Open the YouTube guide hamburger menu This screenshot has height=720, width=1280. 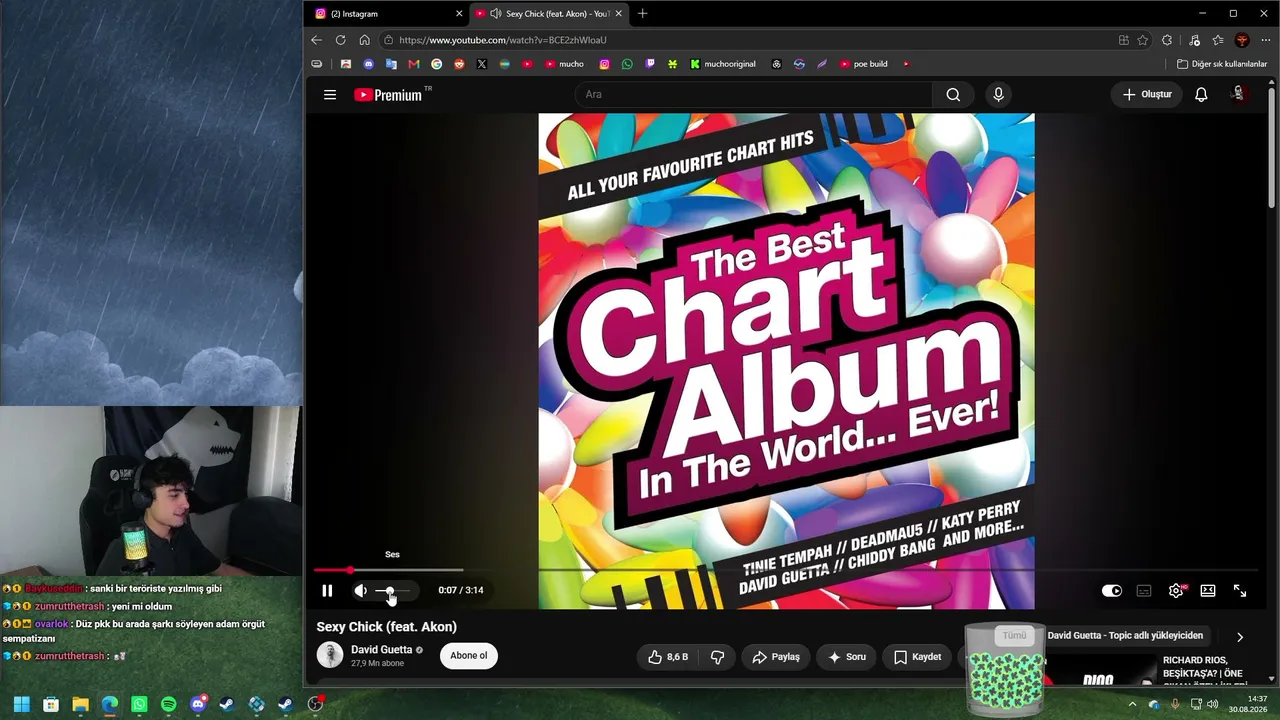pyautogui.click(x=330, y=95)
